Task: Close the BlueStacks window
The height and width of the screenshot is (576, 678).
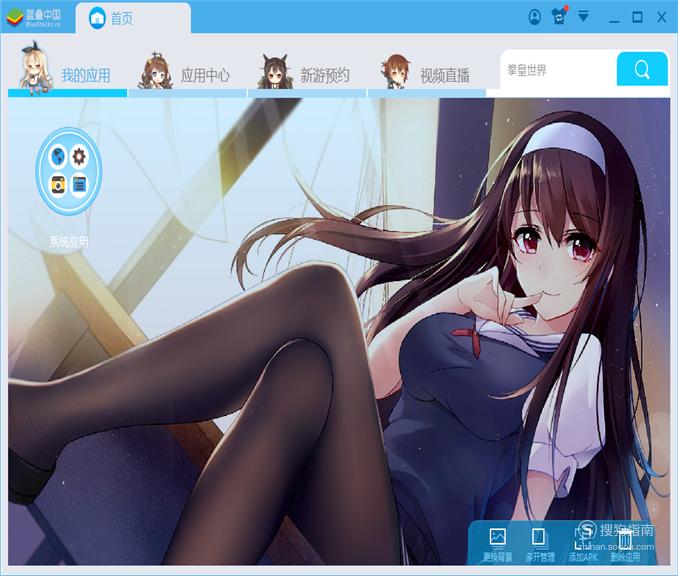Action: point(661,17)
